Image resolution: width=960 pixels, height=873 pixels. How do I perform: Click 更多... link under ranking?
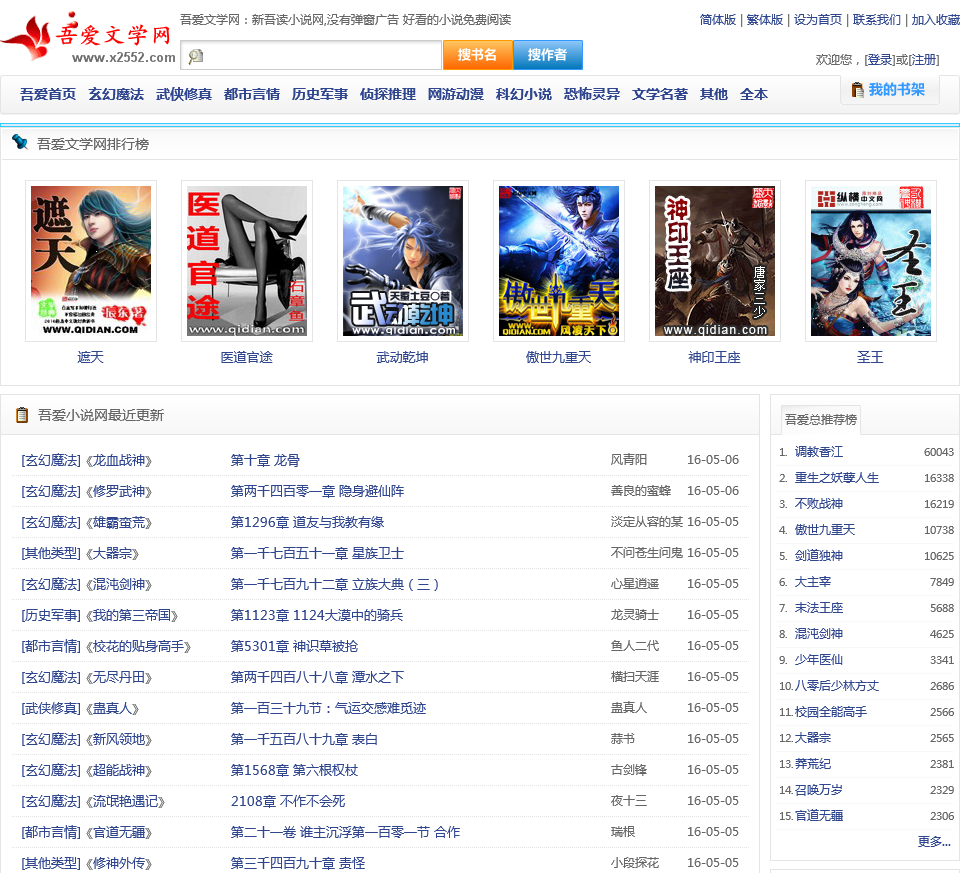[x=934, y=842]
